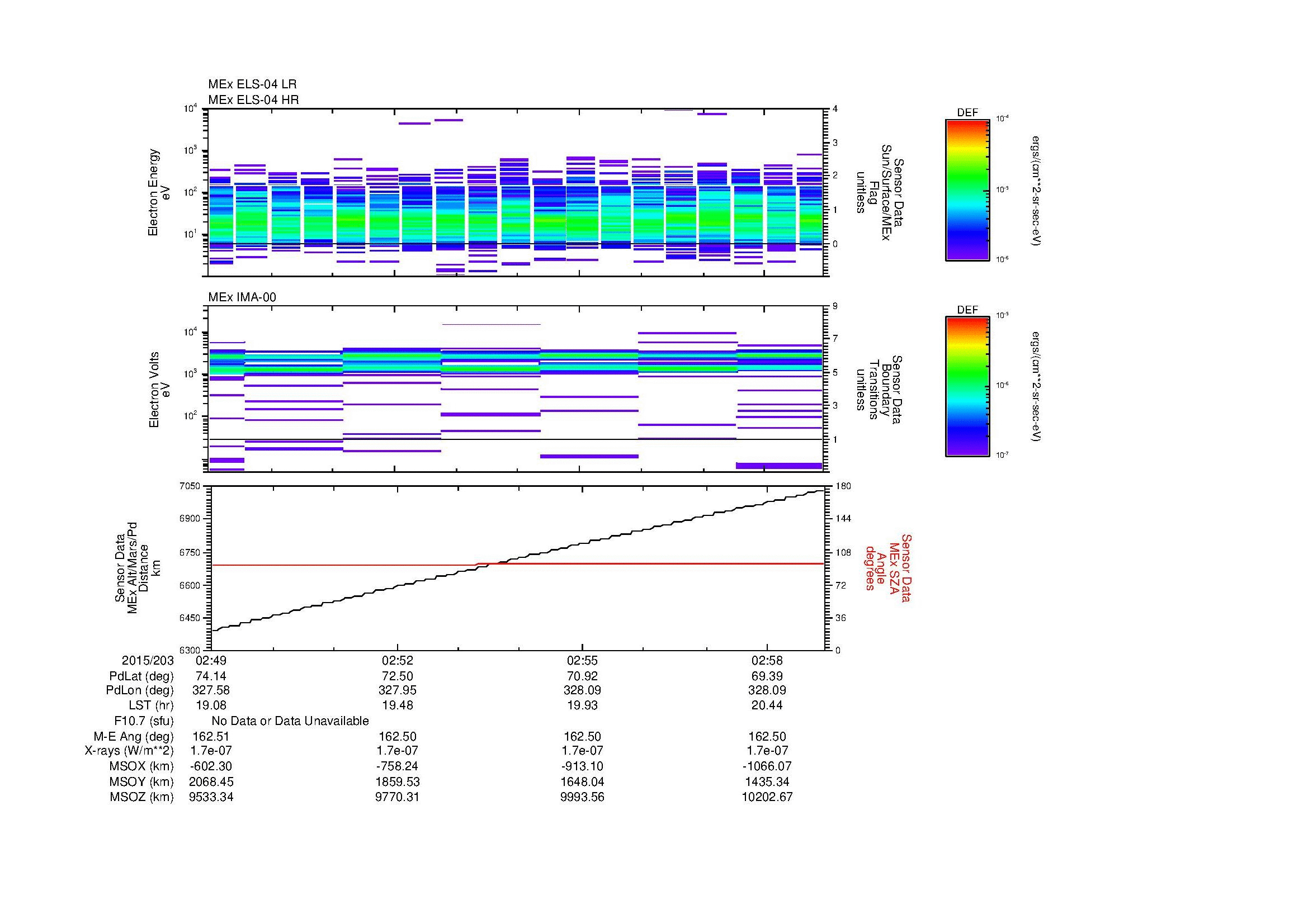The width and height of the screenshot is (1308, 924).
Task: Click the altitude axis tick '6750'
Action: (190, 552)
